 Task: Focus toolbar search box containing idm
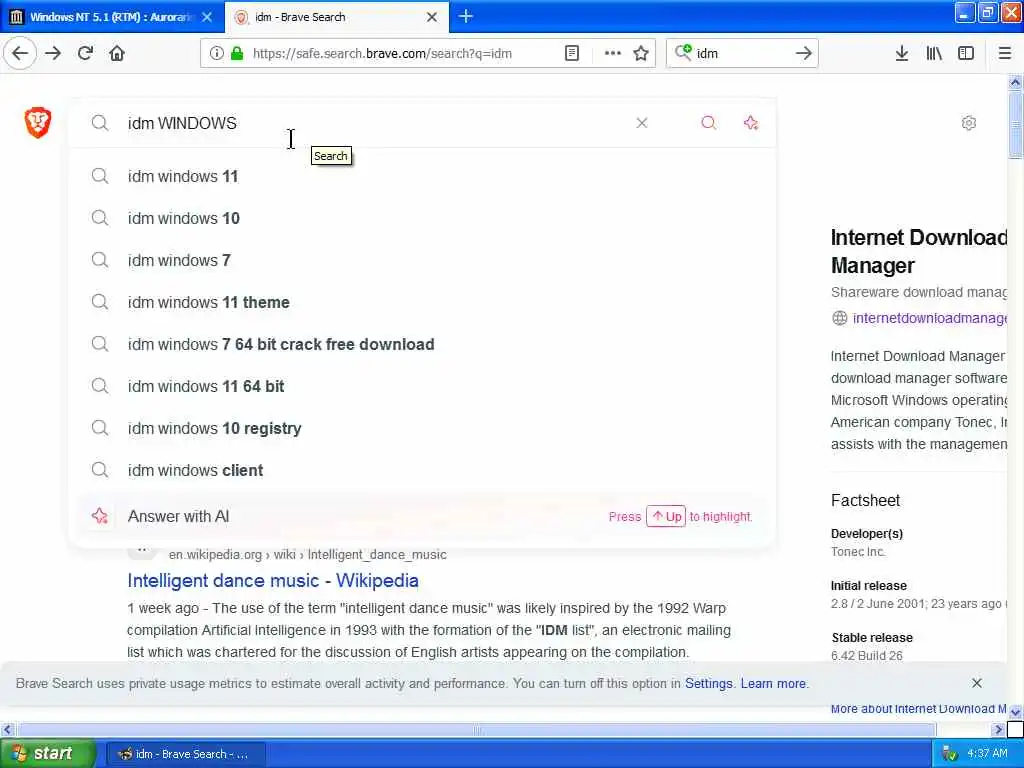(742, 54)
